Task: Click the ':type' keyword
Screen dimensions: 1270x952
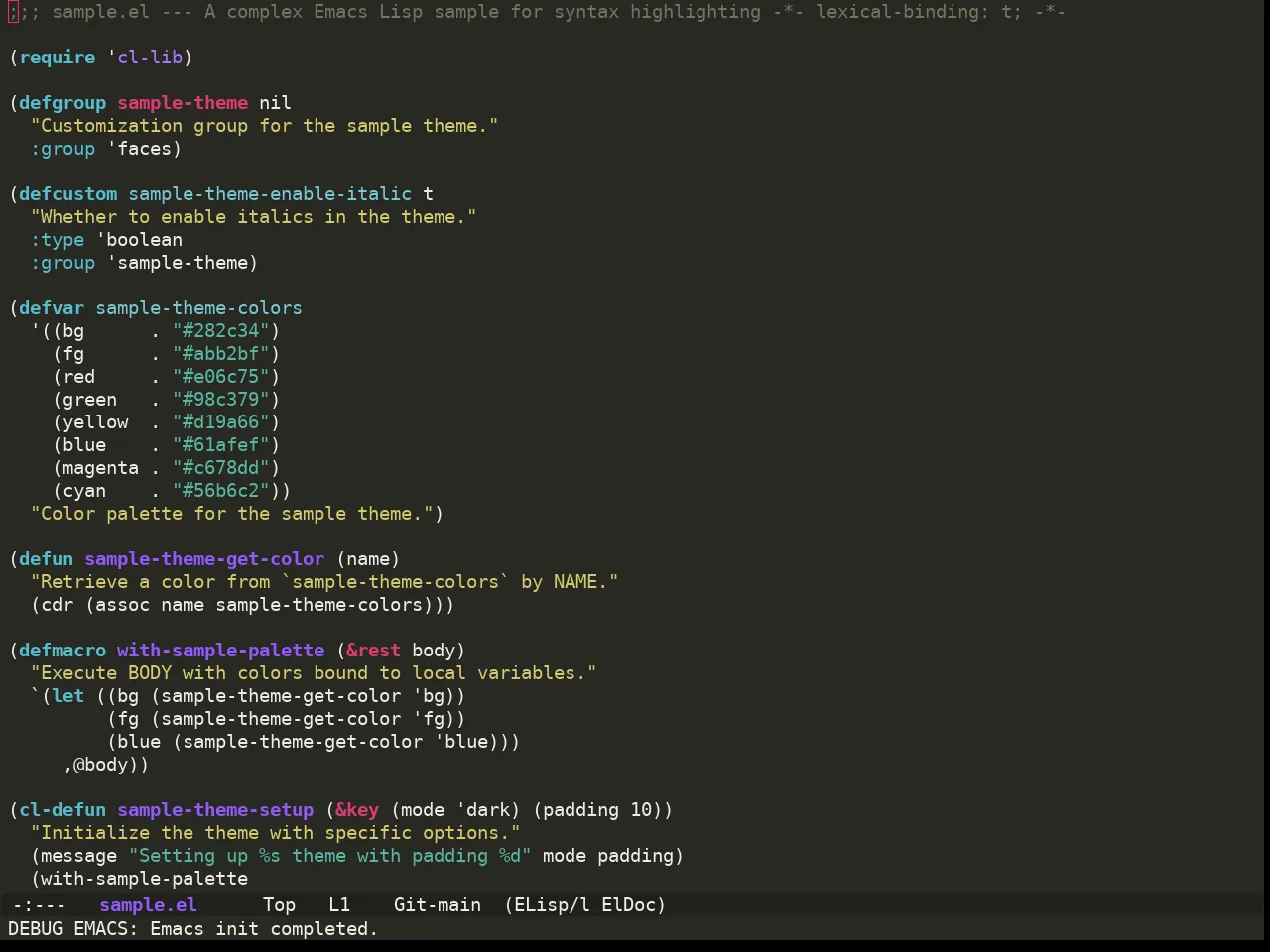Action: [58, 240]
